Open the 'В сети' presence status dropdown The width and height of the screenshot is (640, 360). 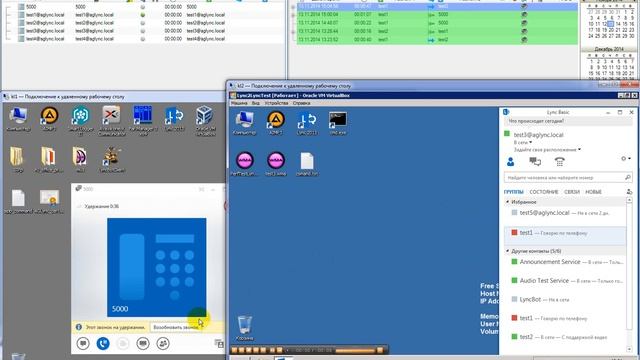click(522, 142)
